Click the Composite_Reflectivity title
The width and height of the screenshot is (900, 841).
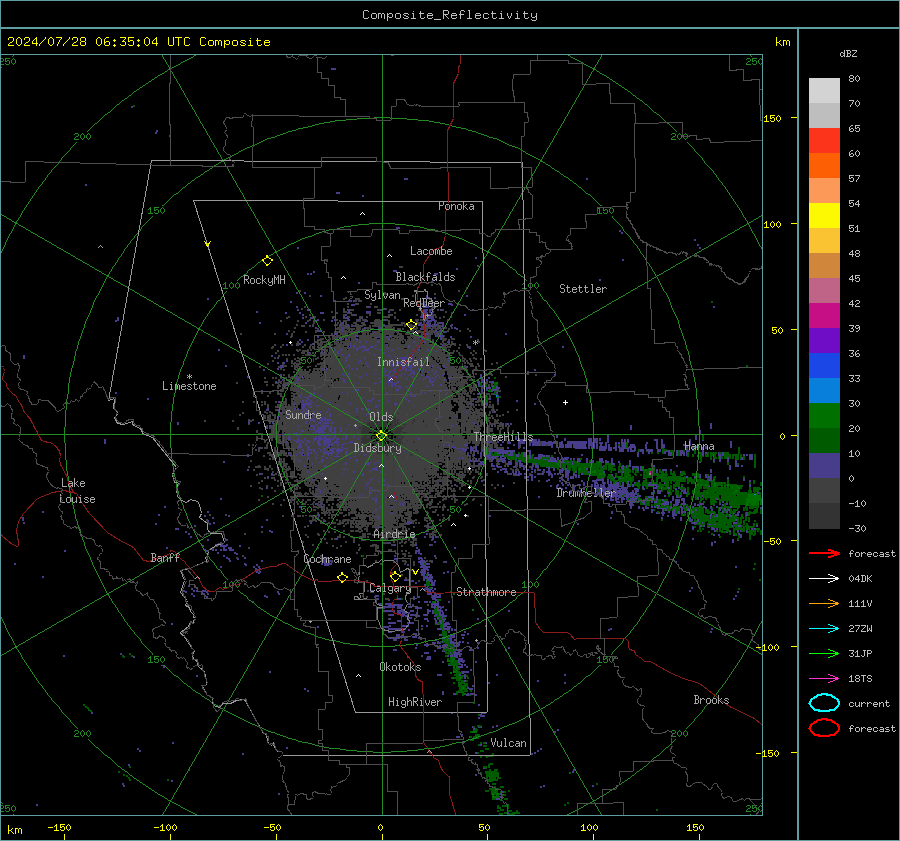[450, 15]
